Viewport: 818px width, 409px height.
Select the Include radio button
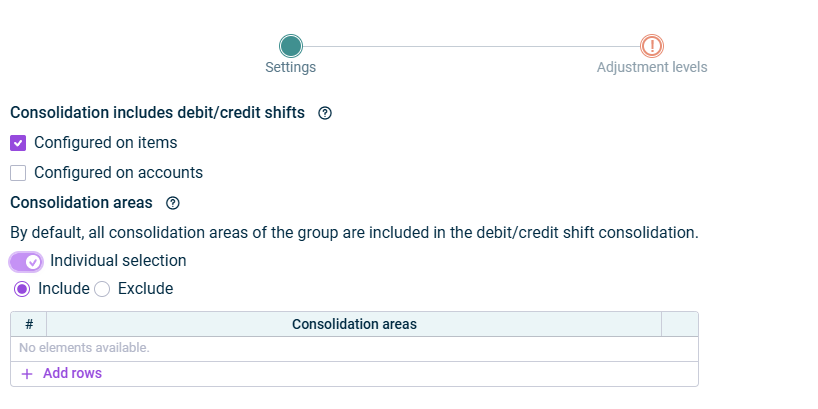(22, 289)
